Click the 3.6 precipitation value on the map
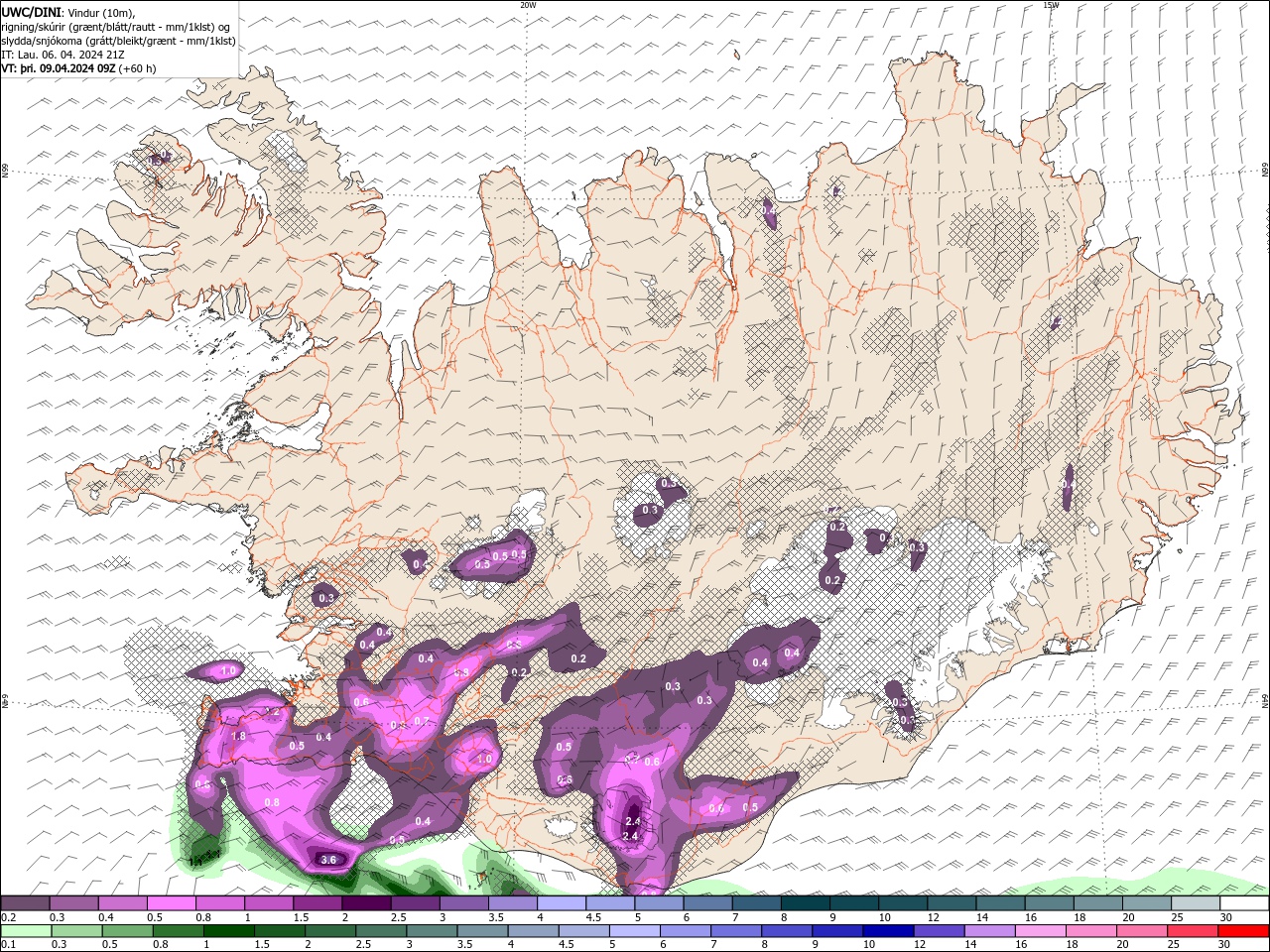 pyautogui.click(x=328, y=860)
